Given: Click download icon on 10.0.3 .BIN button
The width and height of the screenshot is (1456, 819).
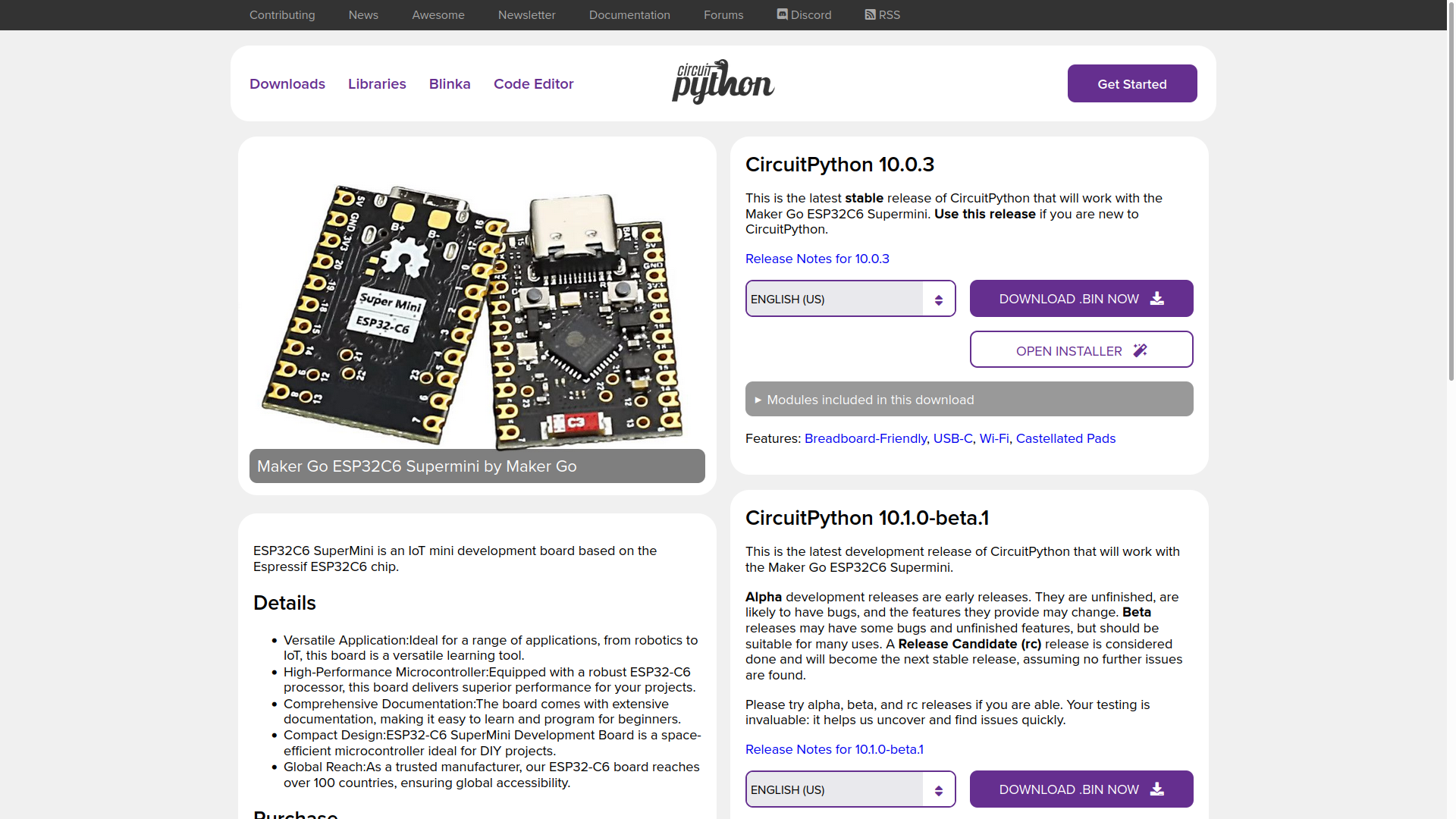Looking at the screenshot, I should 1156,299.
